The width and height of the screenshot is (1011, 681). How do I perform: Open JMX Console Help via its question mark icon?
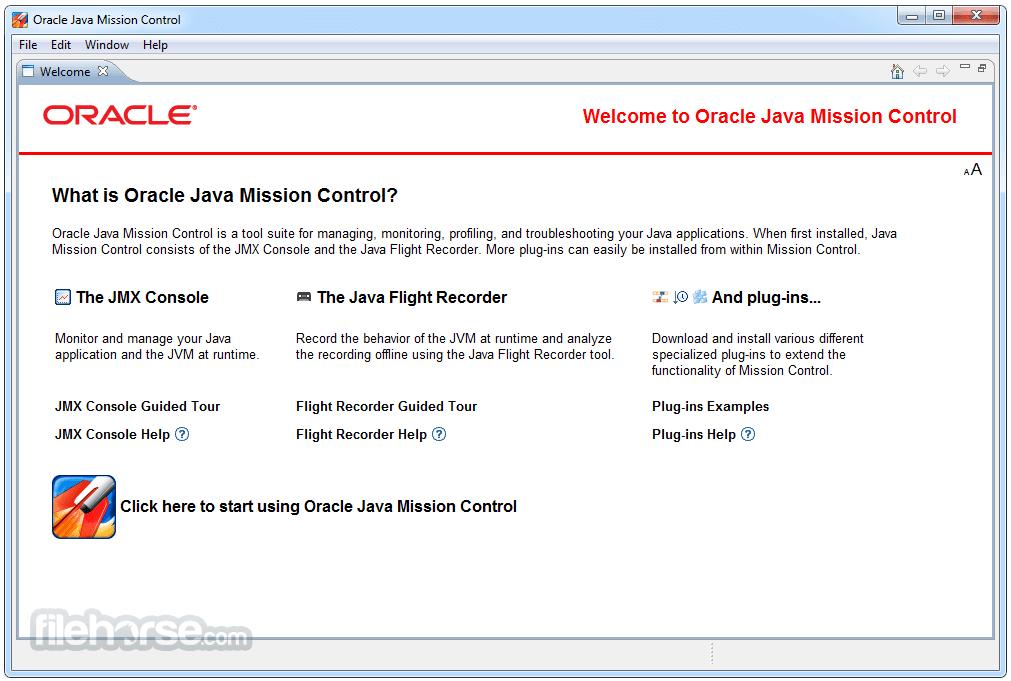pos(182,434)
